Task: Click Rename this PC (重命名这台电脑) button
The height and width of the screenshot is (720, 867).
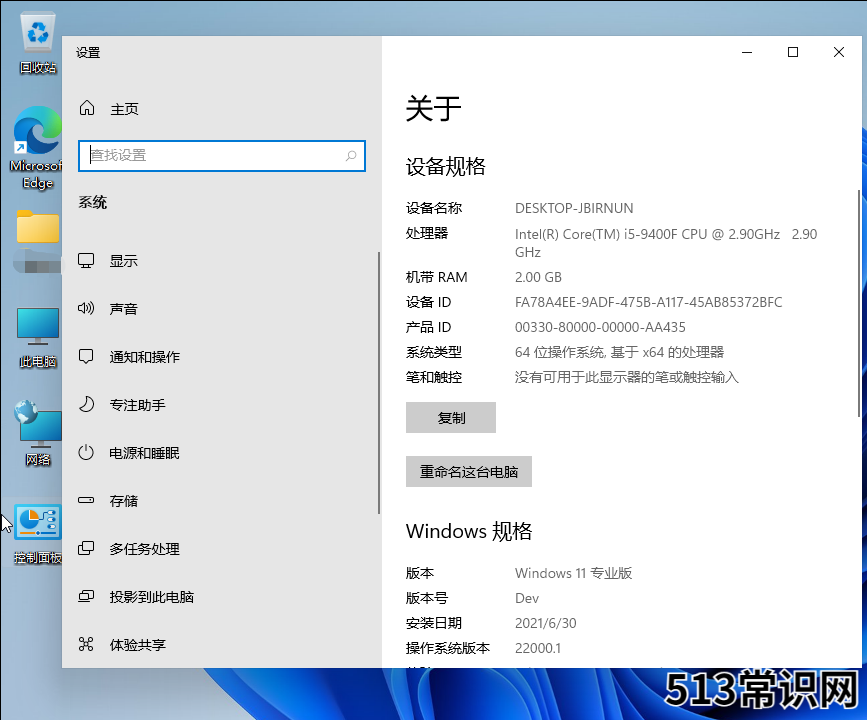Action: coord(468,472)
